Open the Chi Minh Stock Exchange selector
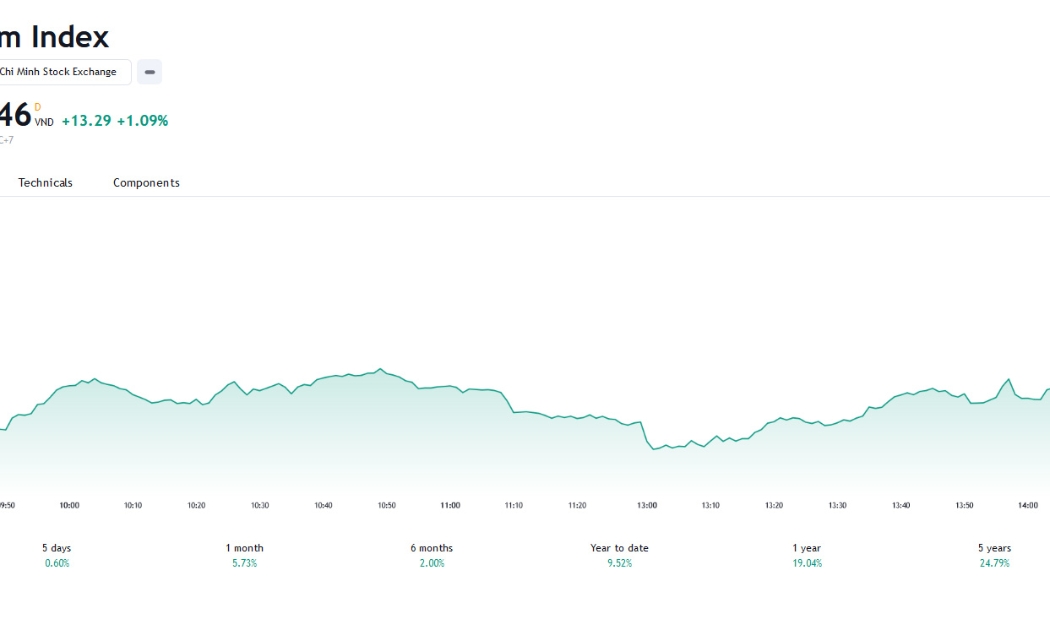Image resolution: width=1050 pixels, height=630 pixels. 64,72
